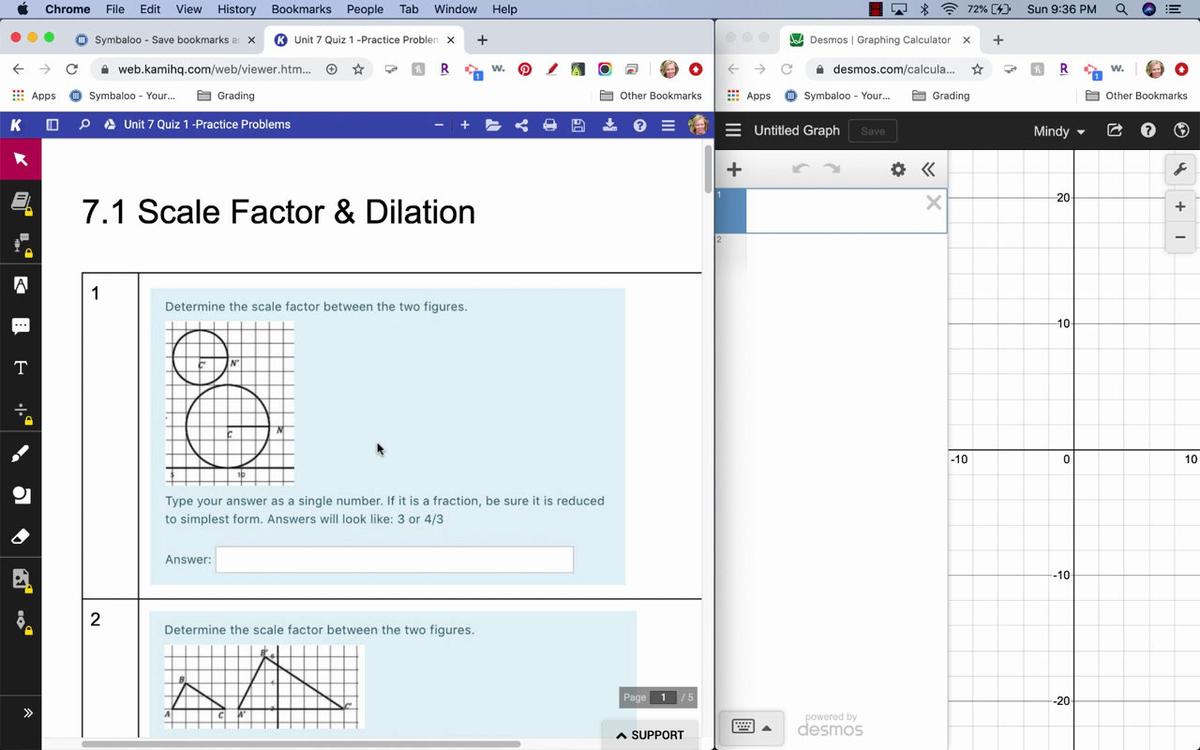This screenshot has width=1200, height=750.
Task: Choose the Kami drawing brush tool
Action: click(20, 454)
